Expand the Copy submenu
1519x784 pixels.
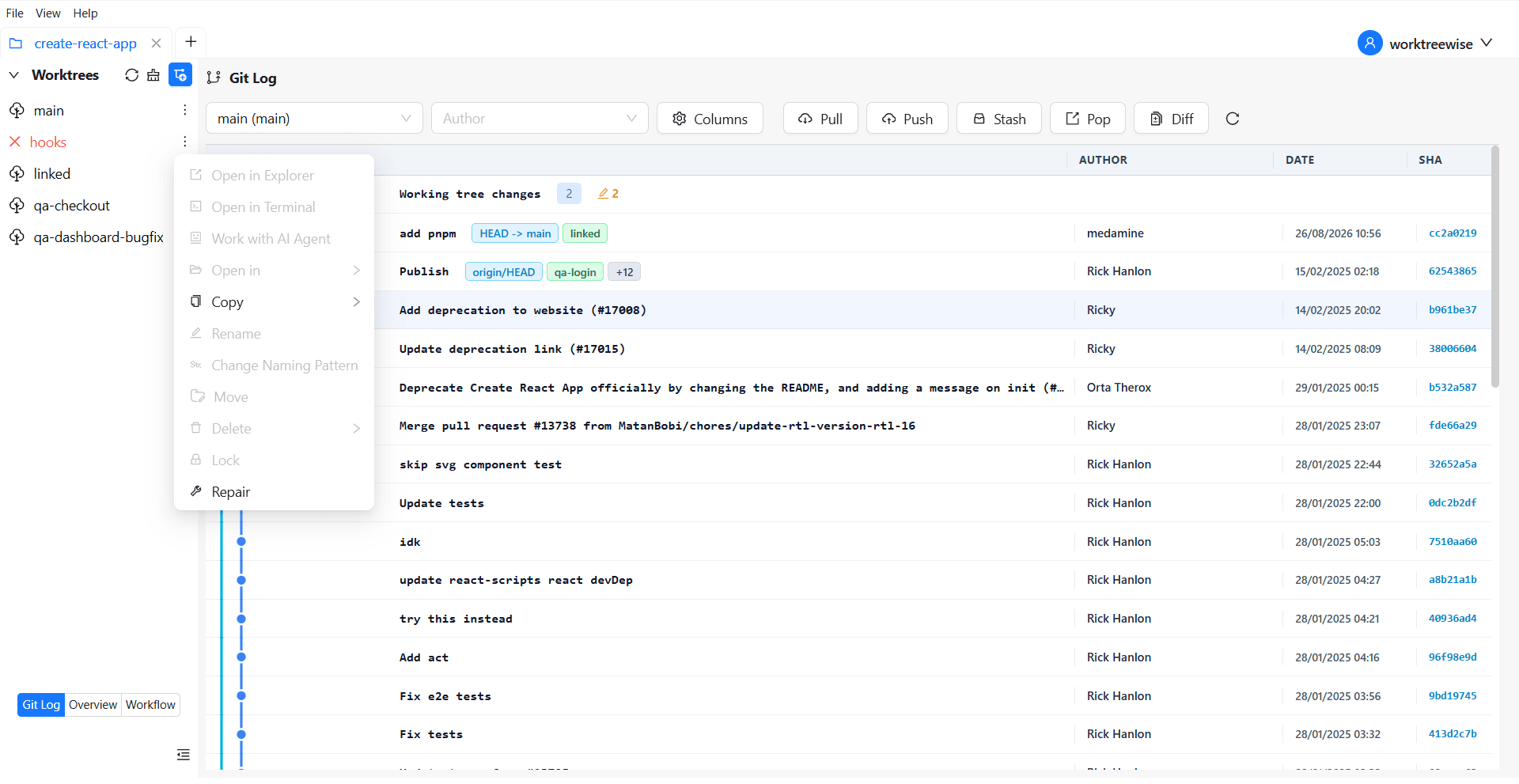pos(274,301)
